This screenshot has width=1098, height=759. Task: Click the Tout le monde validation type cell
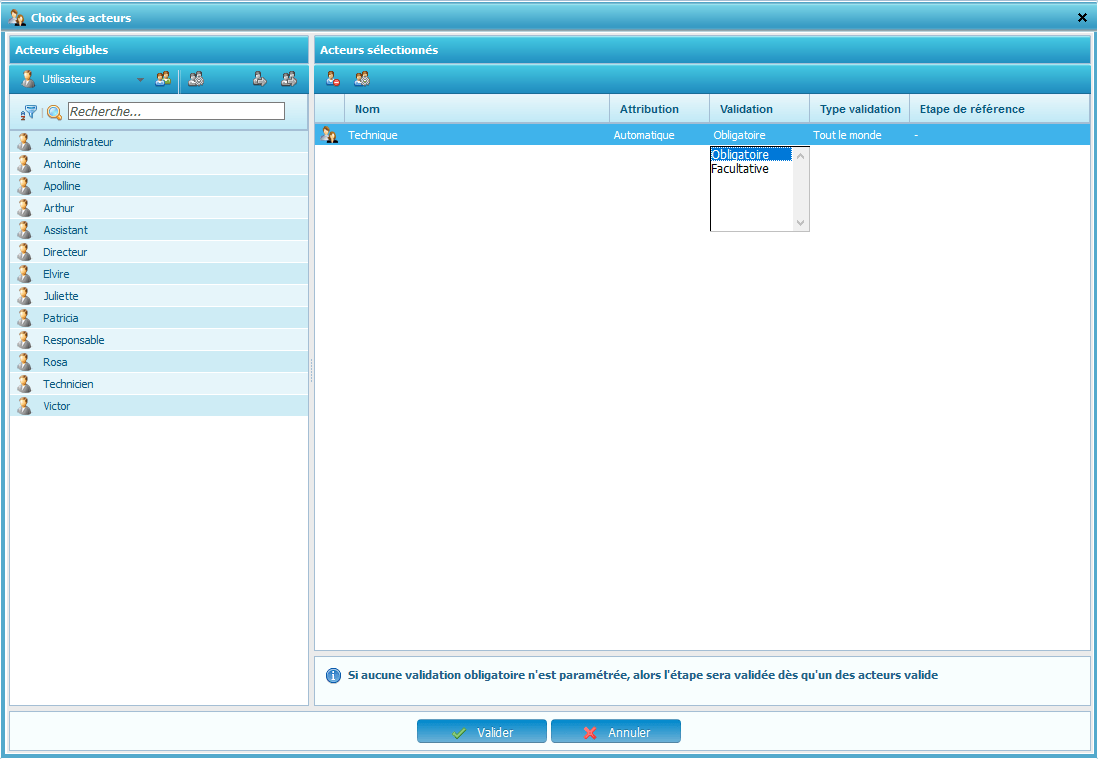coord(848,135)
